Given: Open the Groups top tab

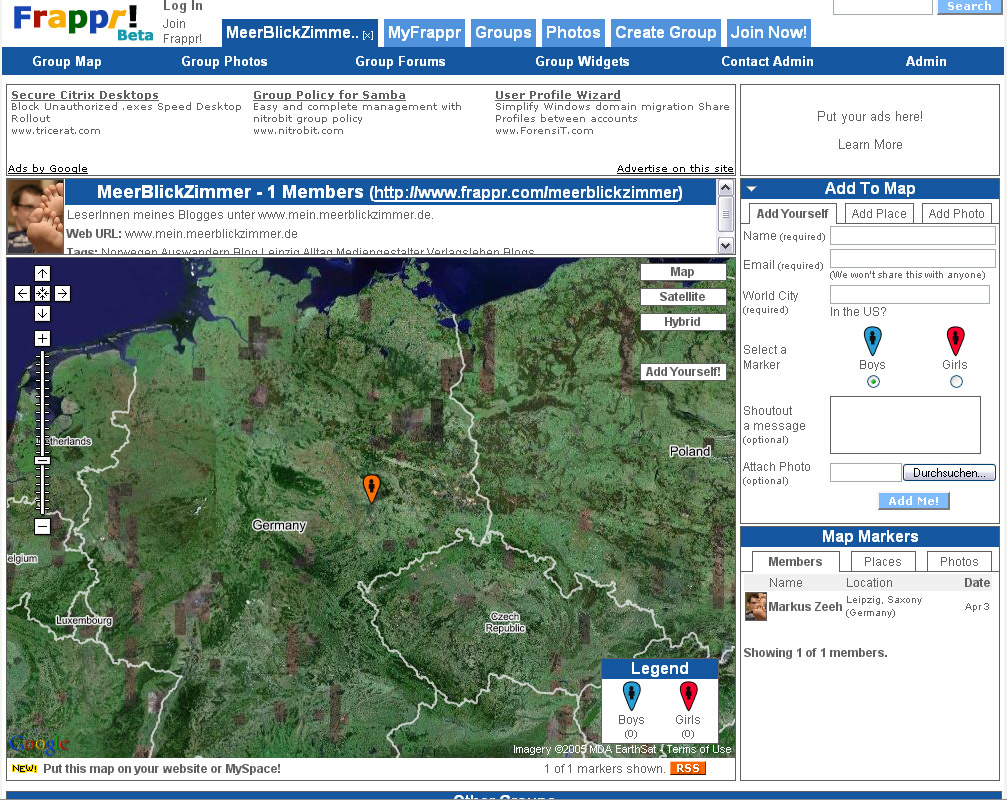Looking at the screenshot, I should point(503,33).
